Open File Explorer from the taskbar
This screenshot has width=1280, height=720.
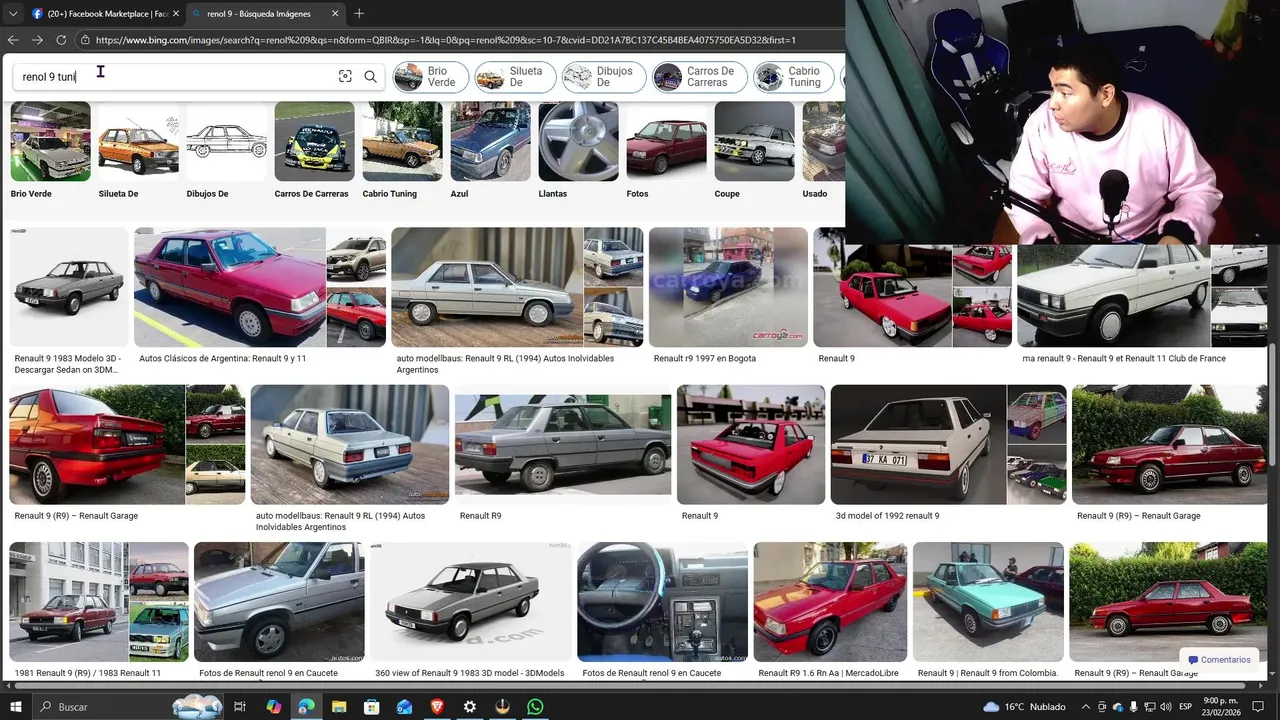click(x=339, y=707)
